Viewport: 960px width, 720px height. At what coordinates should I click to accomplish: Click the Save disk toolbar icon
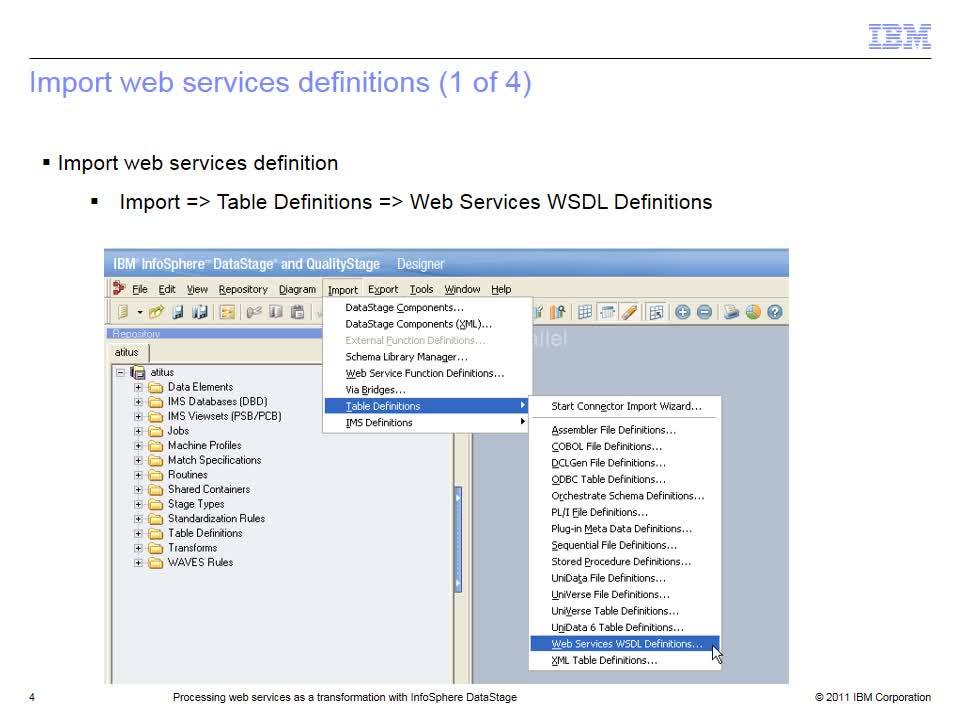pyautogui.click(x=178, y=312)
